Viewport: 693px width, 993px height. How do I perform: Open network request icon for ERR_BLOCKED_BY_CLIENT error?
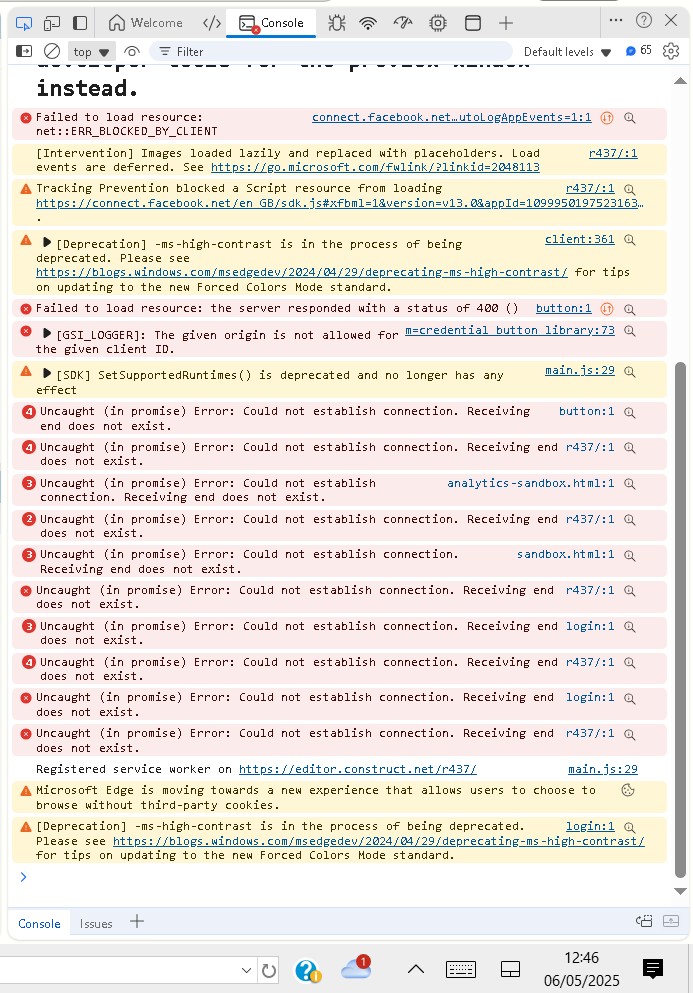tap(607, 118)
